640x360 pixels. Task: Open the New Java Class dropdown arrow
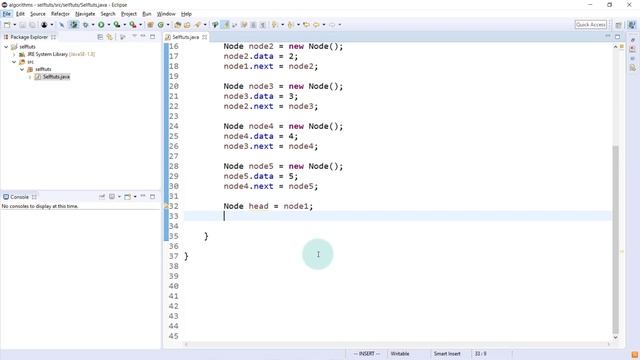point(168,25)
